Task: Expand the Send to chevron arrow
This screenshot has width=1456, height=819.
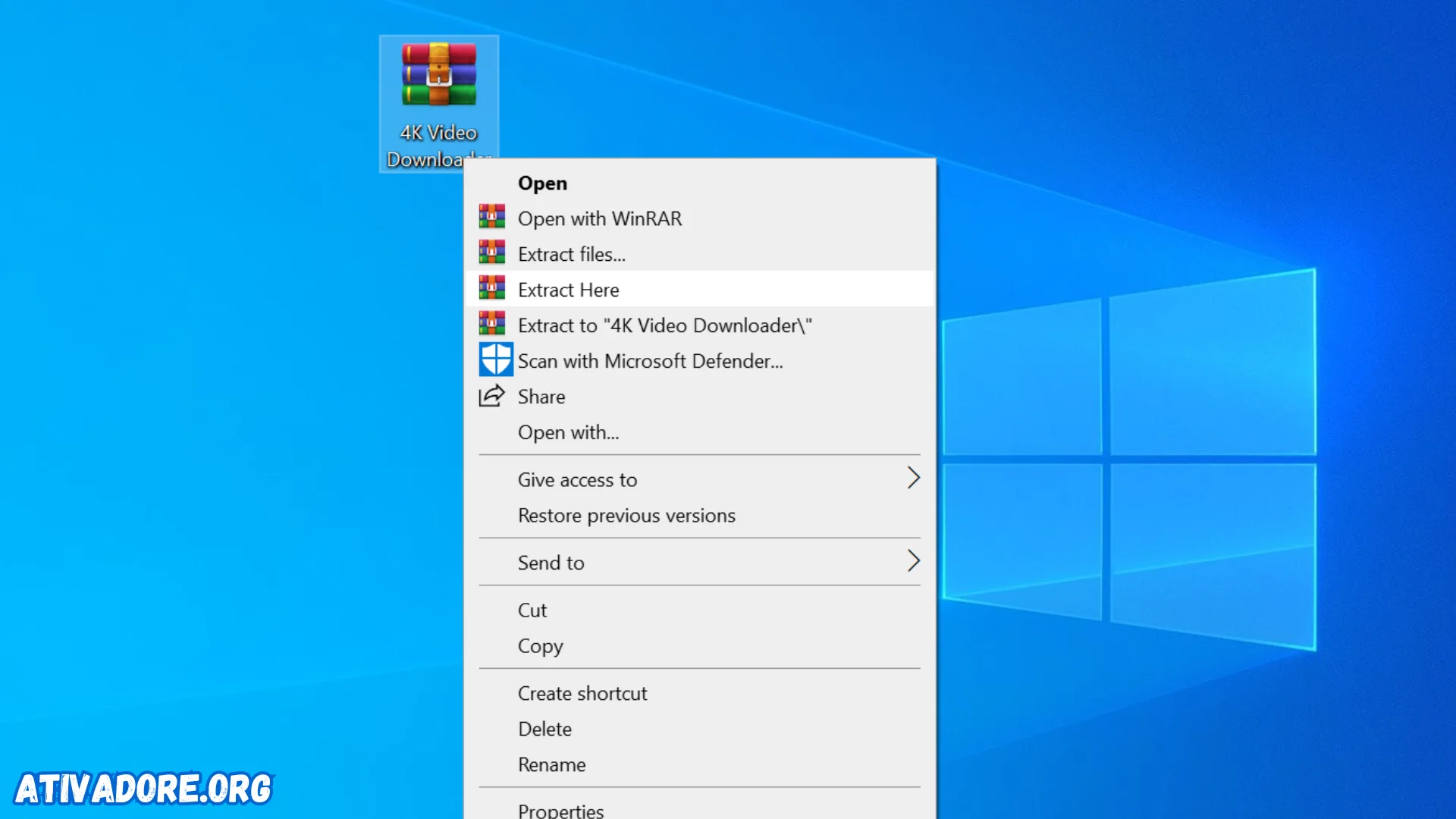Action: (x=914, y=561)
